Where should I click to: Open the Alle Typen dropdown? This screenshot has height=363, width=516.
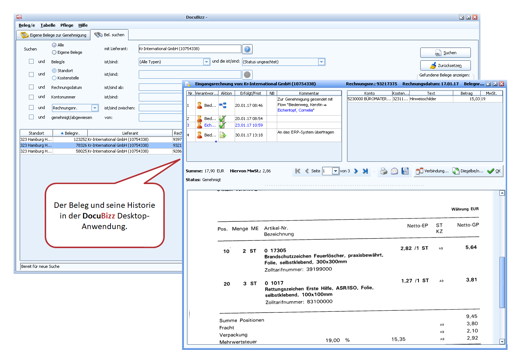206,62
